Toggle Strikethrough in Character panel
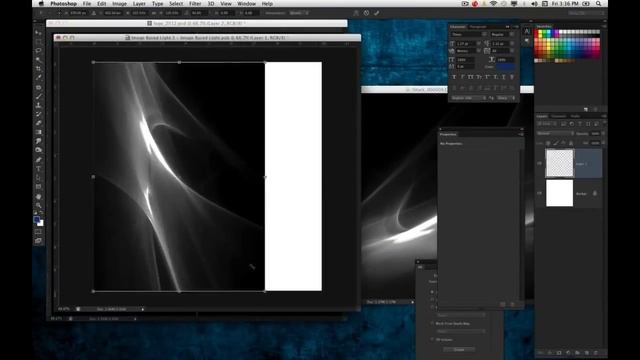 tap(512, 77)
